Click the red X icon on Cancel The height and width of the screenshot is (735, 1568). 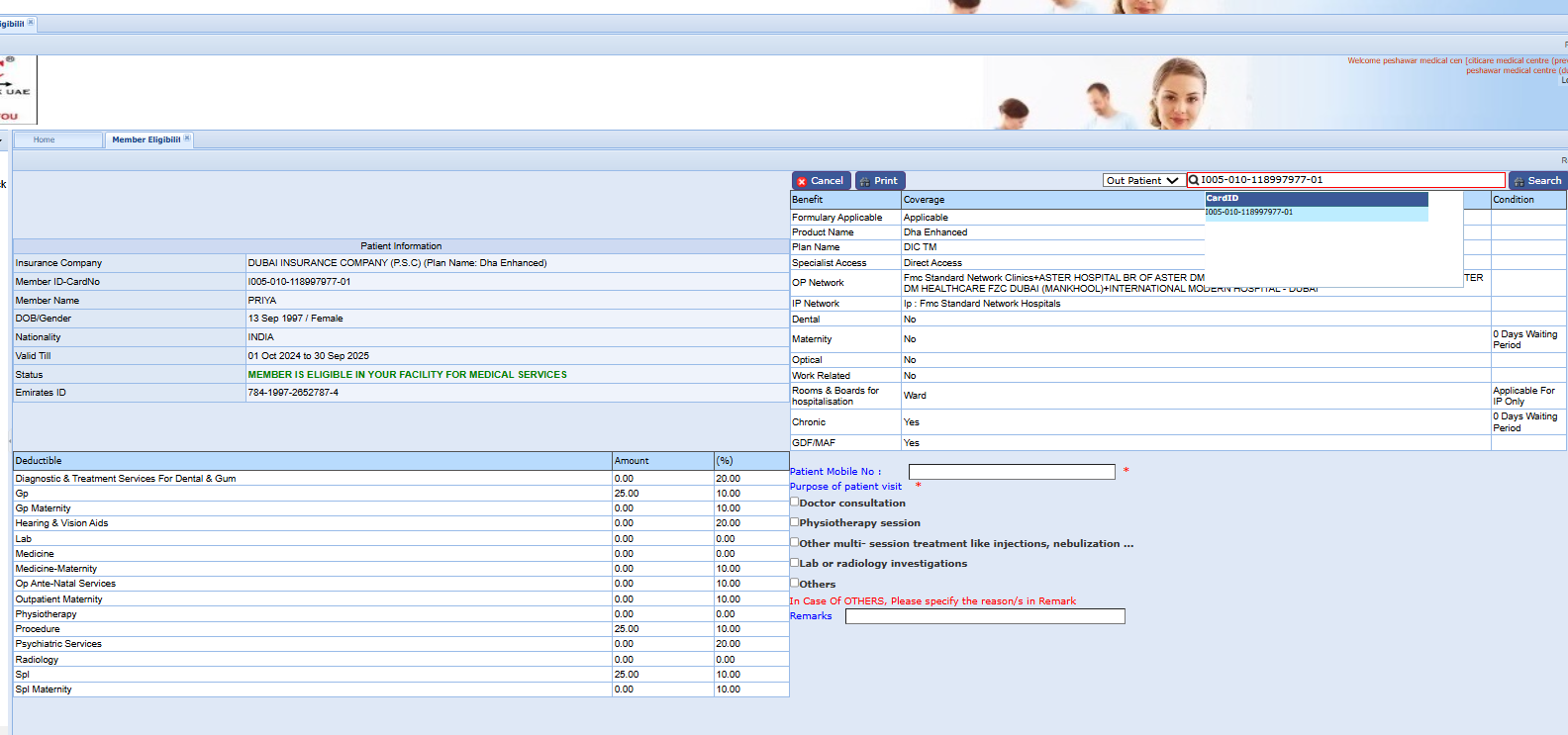pyautogui.click(x=802, y=182)
